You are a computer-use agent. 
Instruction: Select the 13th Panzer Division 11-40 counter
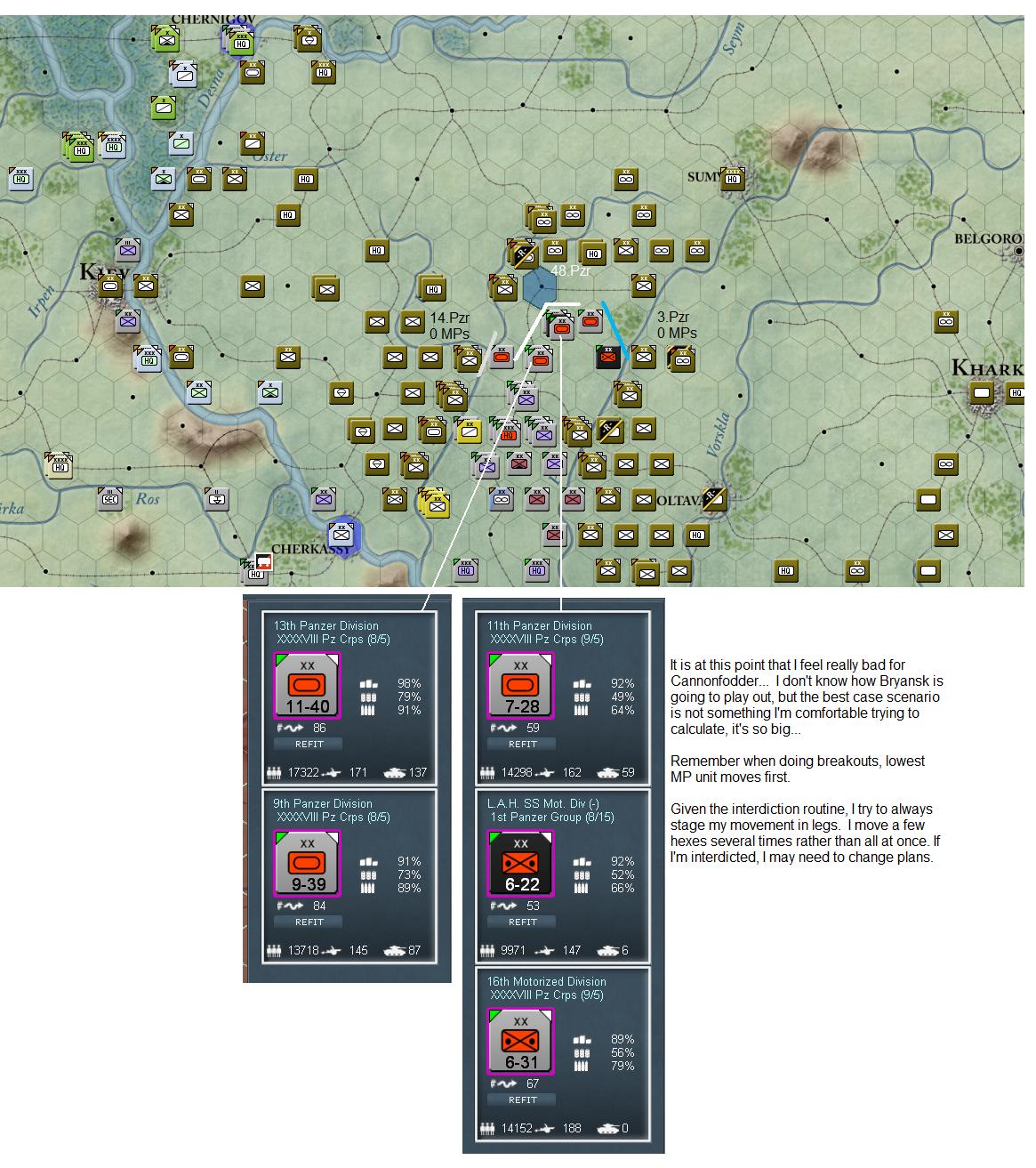point(307,686)
